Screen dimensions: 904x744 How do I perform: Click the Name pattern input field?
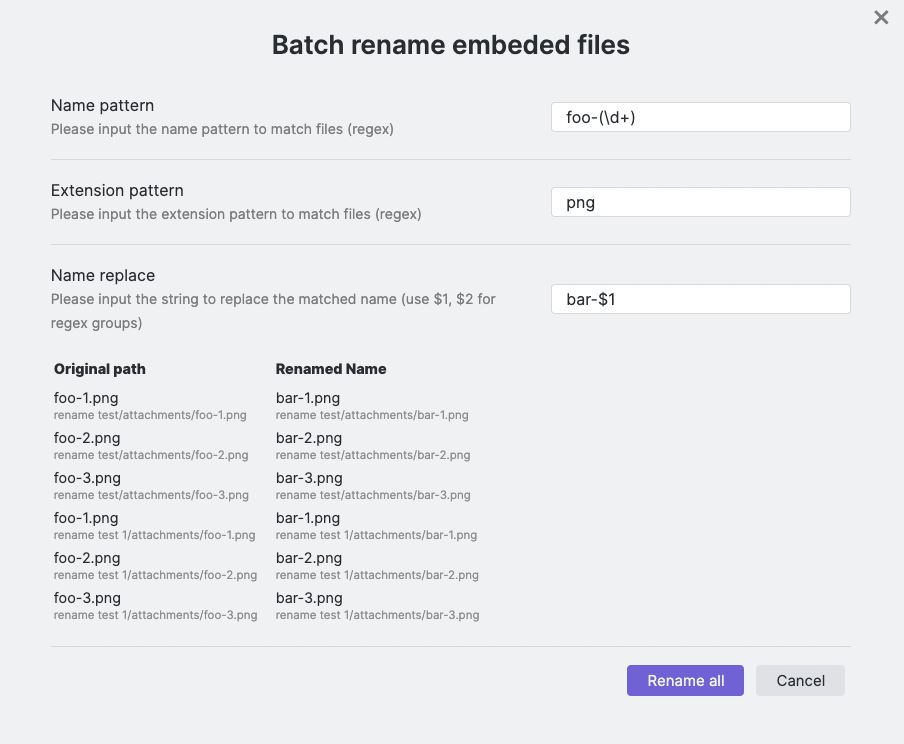pyautogui.click(x=700, y=117)
